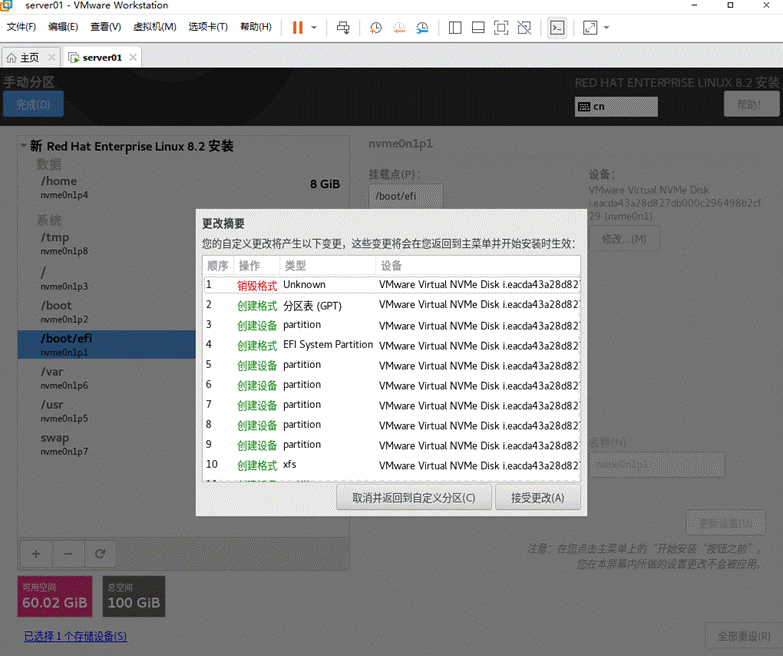Screen dimensions: 783x656
Task: Take a snapshot of this virtual machine
Action: 376,27
